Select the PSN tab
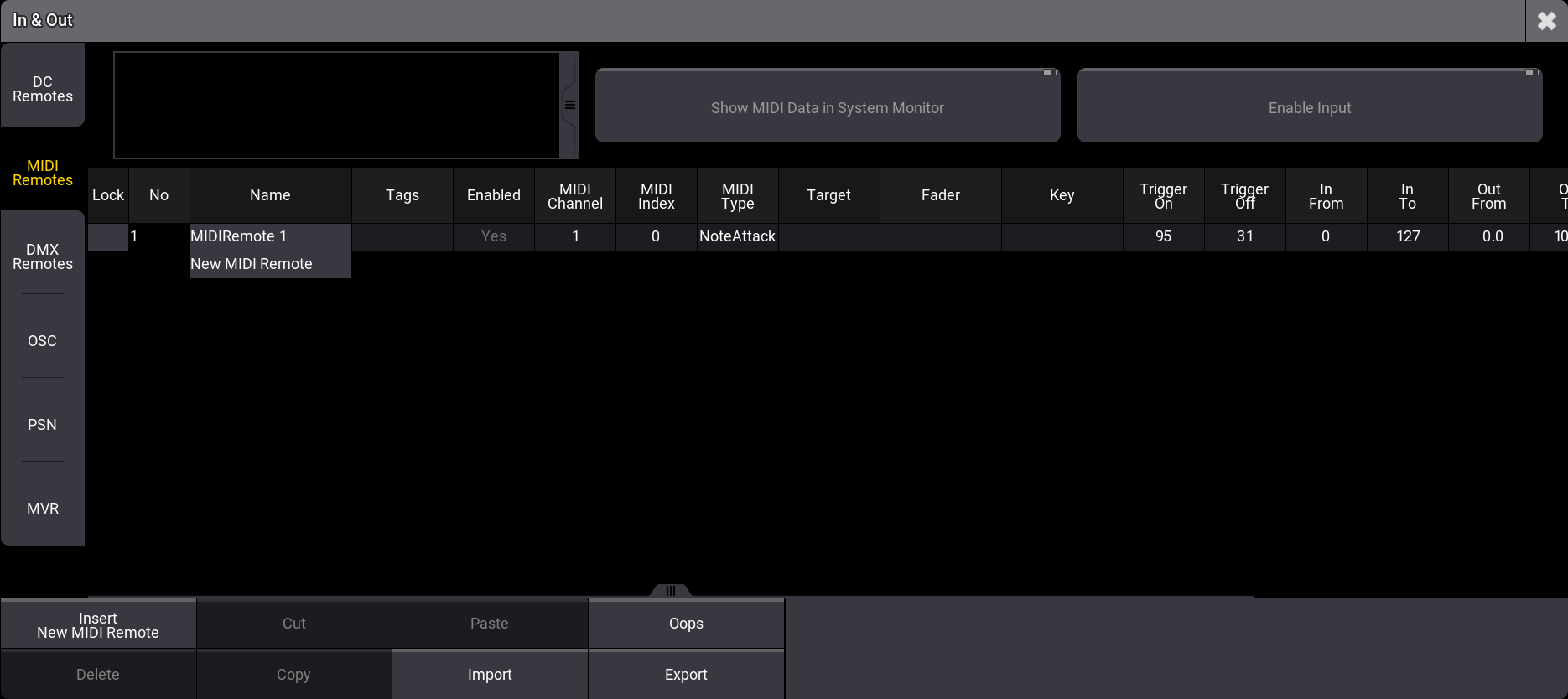 [43, 425]
